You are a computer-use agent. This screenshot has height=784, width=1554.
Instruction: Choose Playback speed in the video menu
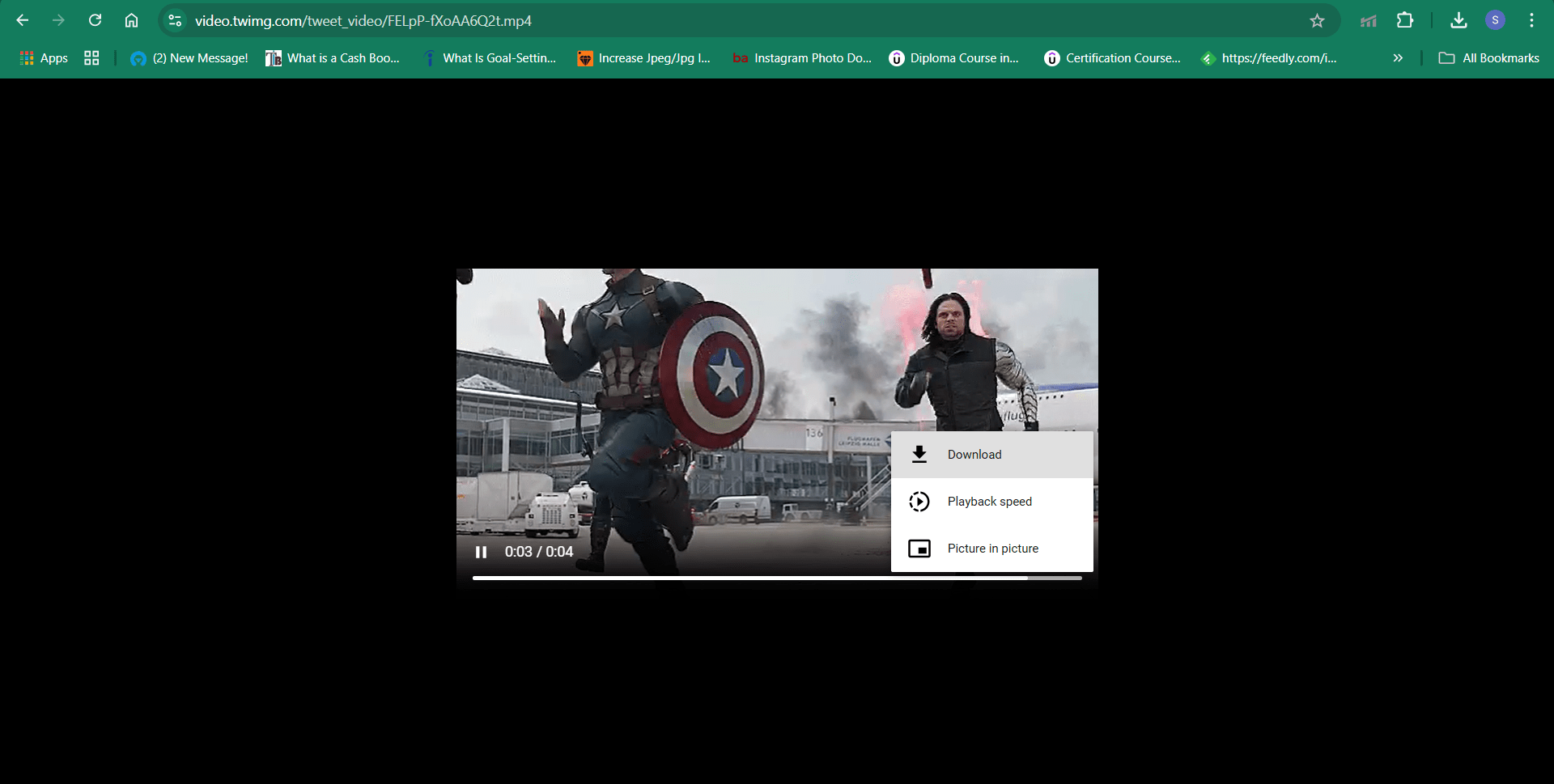992,502
